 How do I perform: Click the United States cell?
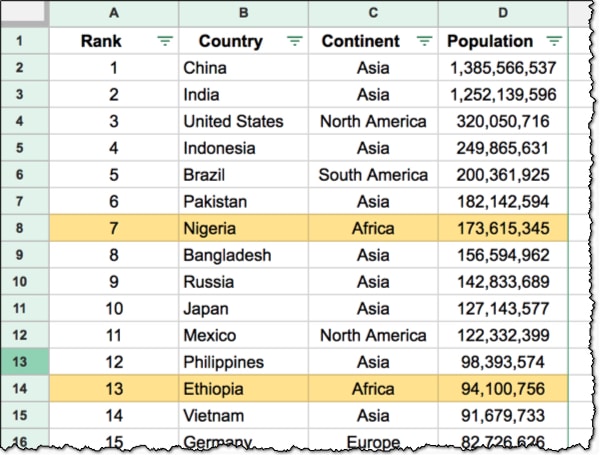[x=243, y=121]
